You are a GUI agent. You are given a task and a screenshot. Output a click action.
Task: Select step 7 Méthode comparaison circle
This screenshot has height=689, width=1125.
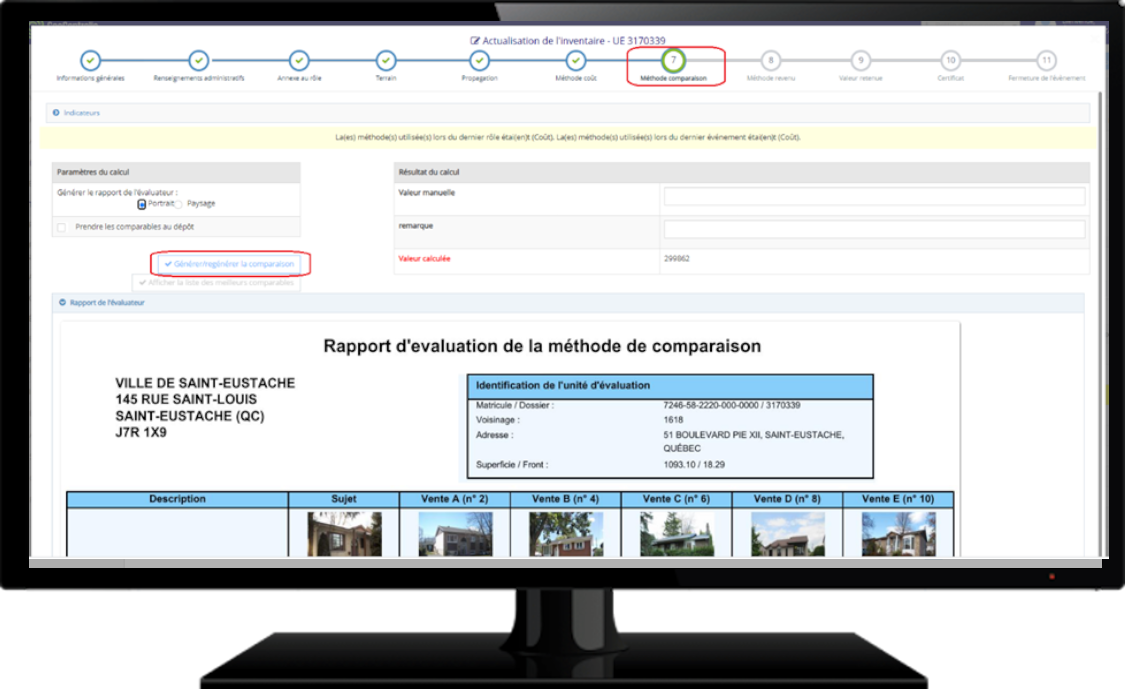pyautogui.click(x=673, y=60)
